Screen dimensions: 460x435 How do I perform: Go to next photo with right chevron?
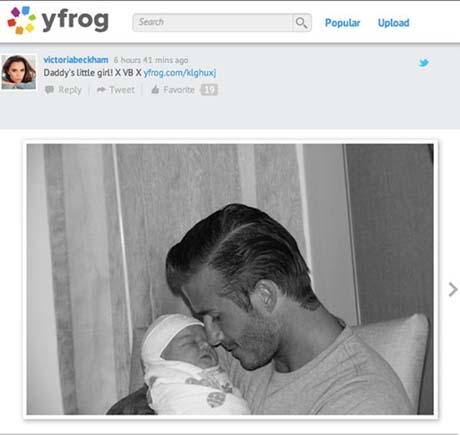pyautogui.click(x=453, y=289)
